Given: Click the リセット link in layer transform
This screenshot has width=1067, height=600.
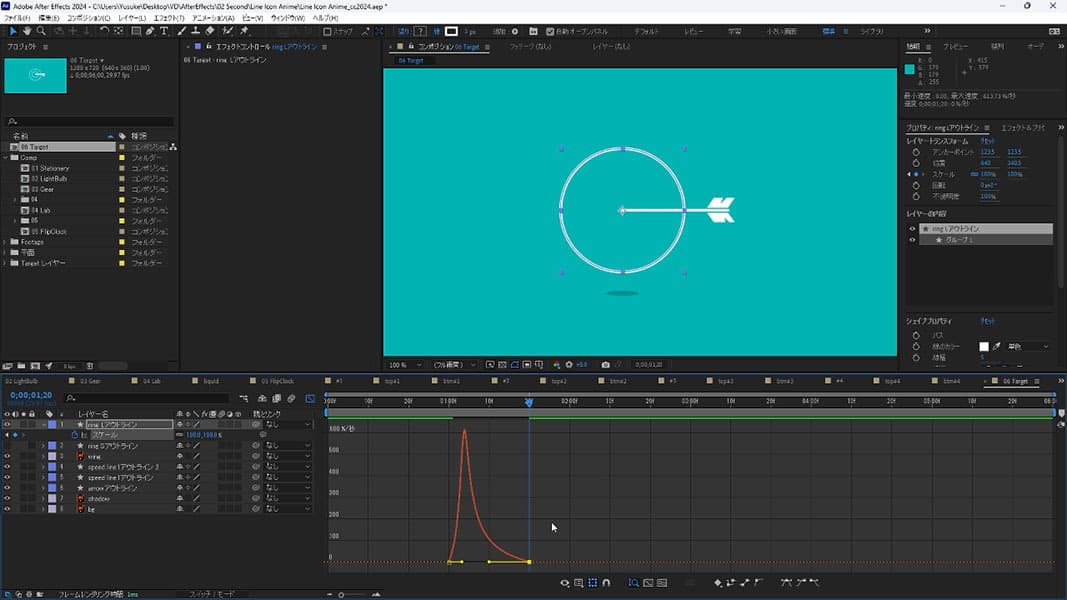Looking at the screenshot, I should (986, 141).
